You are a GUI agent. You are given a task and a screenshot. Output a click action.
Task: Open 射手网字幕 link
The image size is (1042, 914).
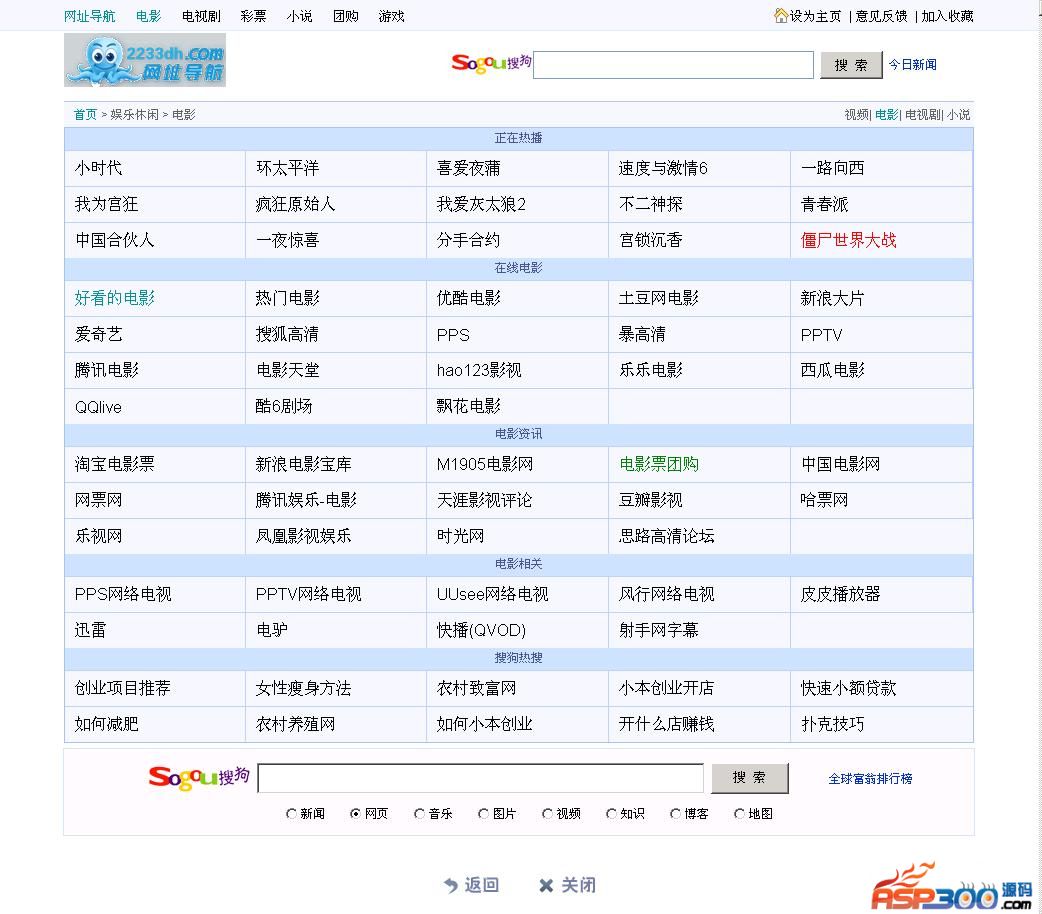tap(659, 629)
